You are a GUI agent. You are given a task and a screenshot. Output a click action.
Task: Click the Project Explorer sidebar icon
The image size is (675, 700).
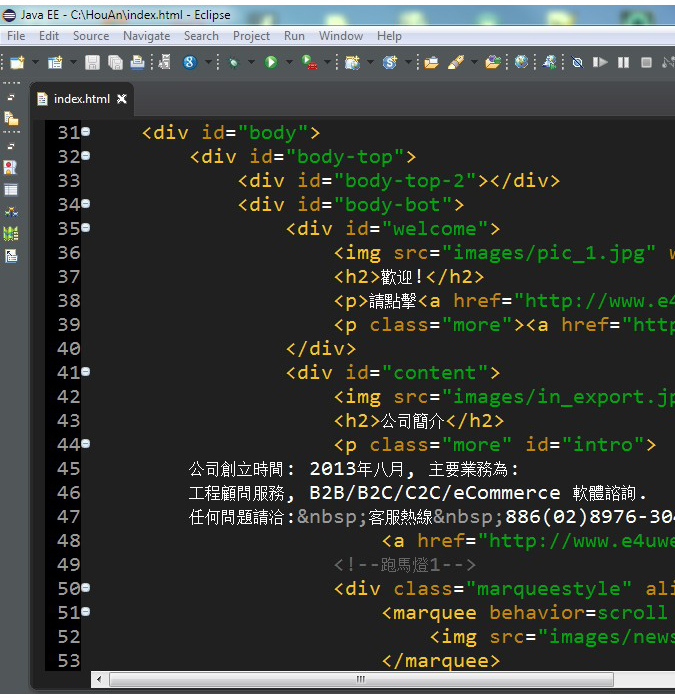coord(11,119)
